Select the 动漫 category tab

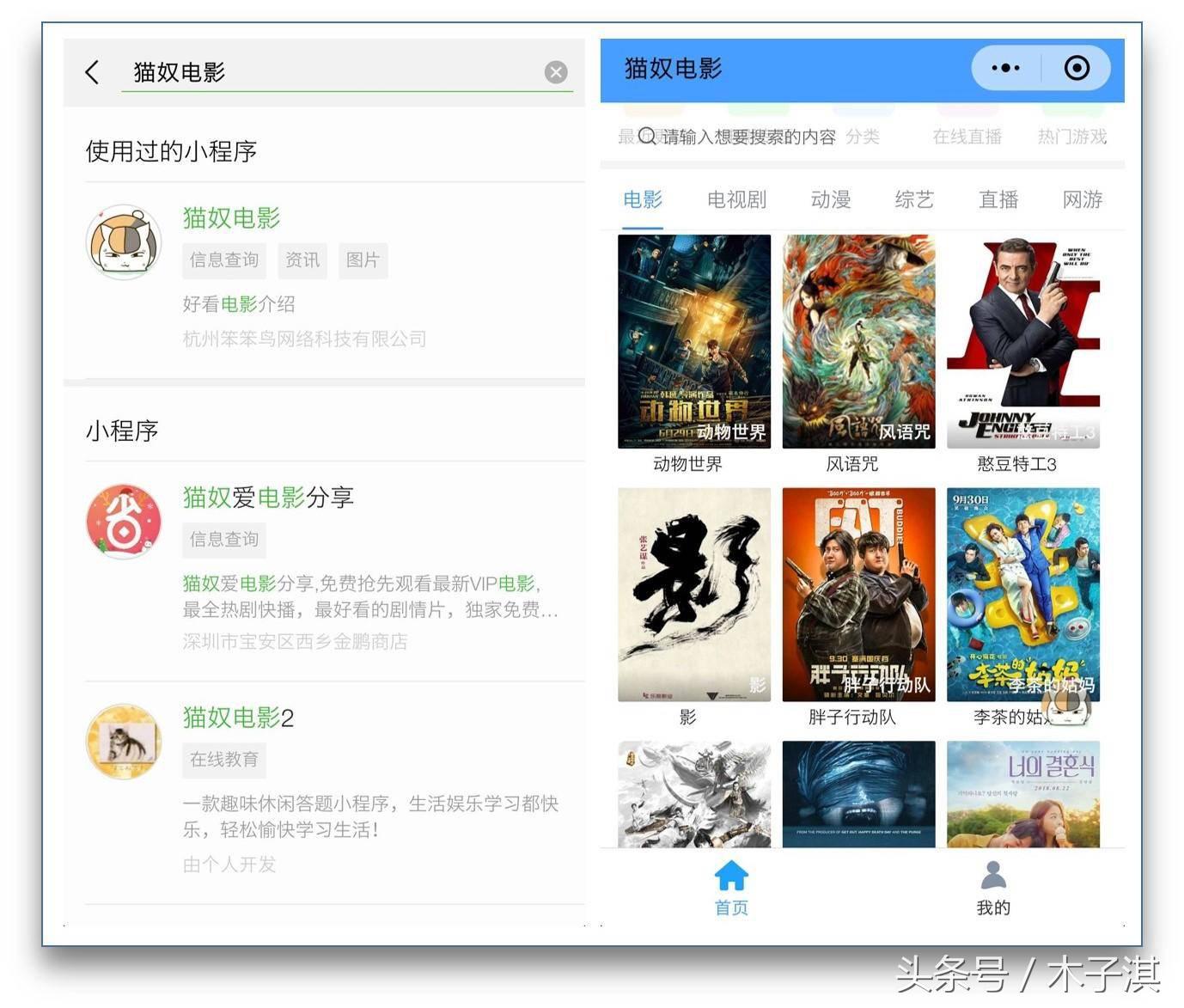[830, 199]
